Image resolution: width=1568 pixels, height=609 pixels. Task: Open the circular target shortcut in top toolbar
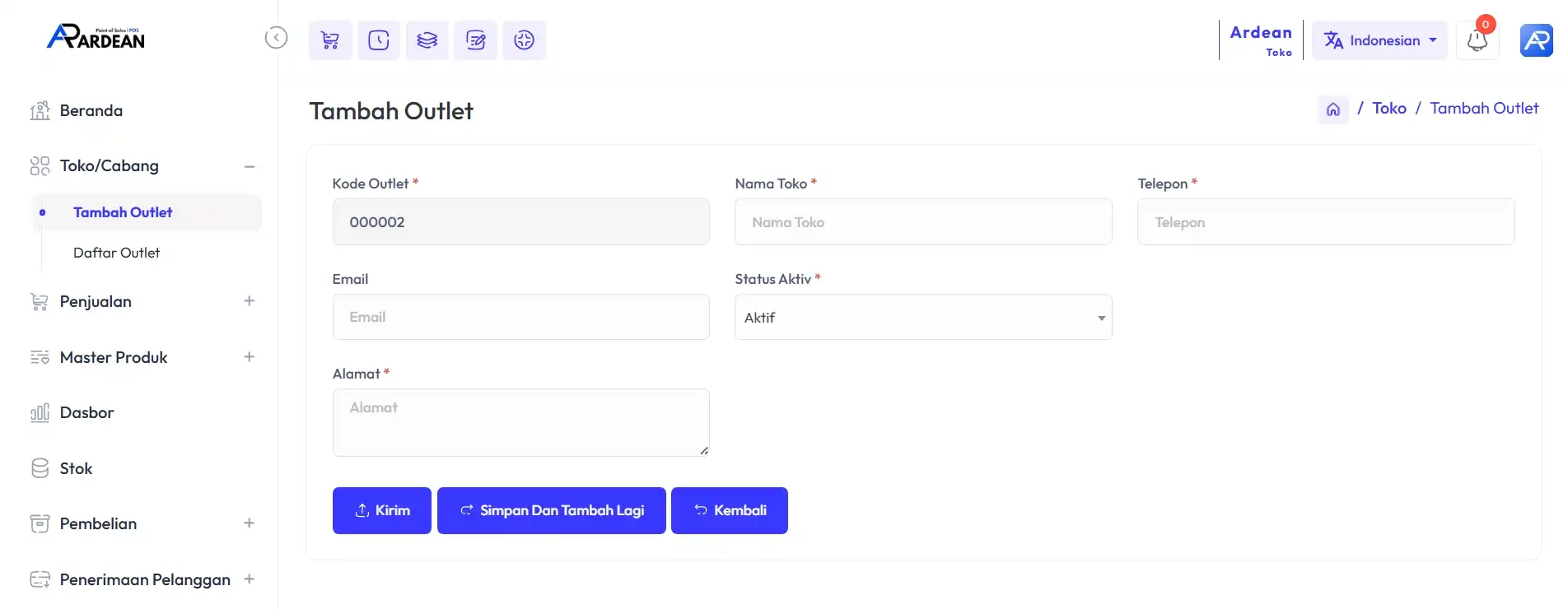pos(525,40)
